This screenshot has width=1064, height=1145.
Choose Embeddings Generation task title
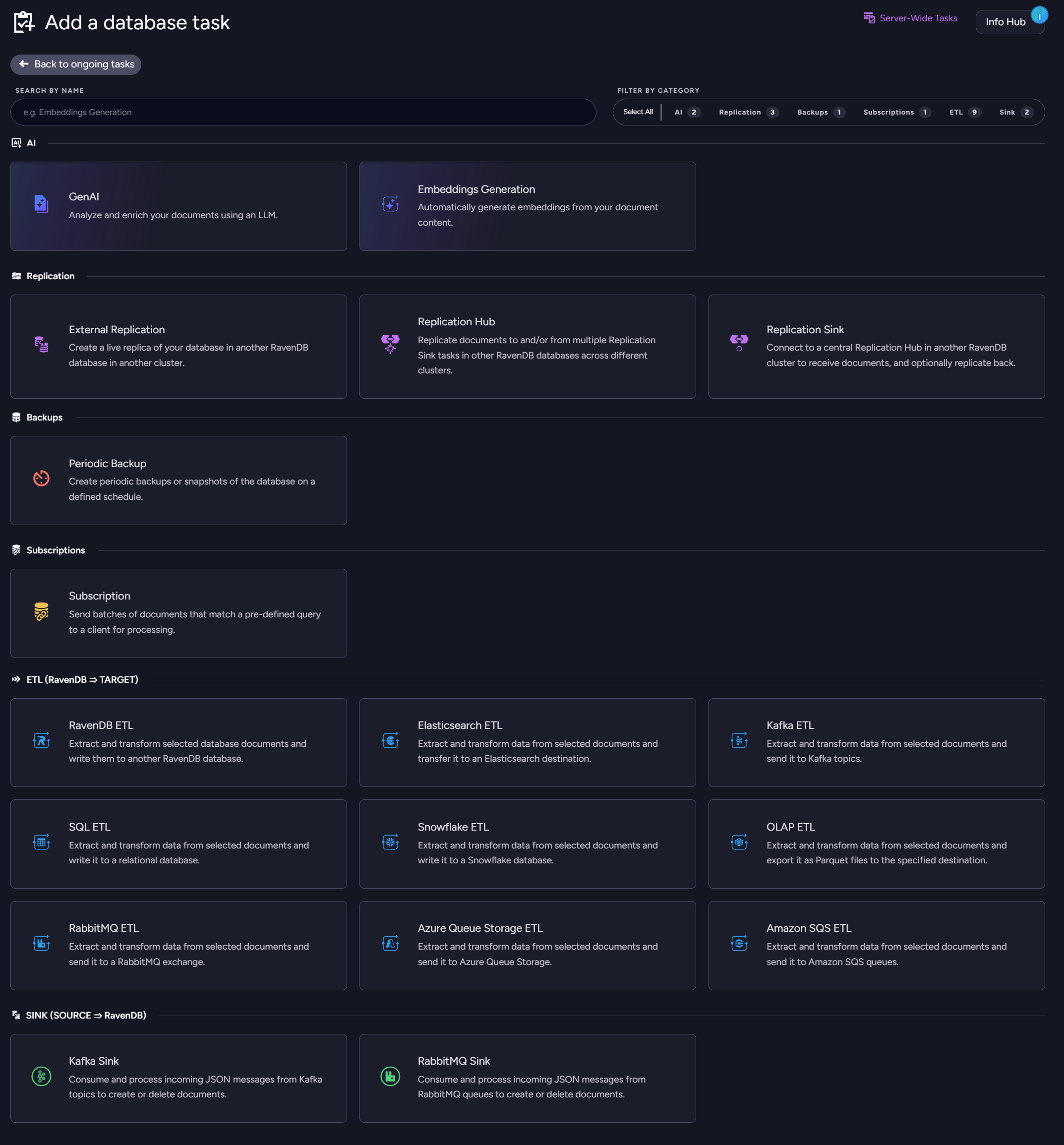(x=476, y=189)
